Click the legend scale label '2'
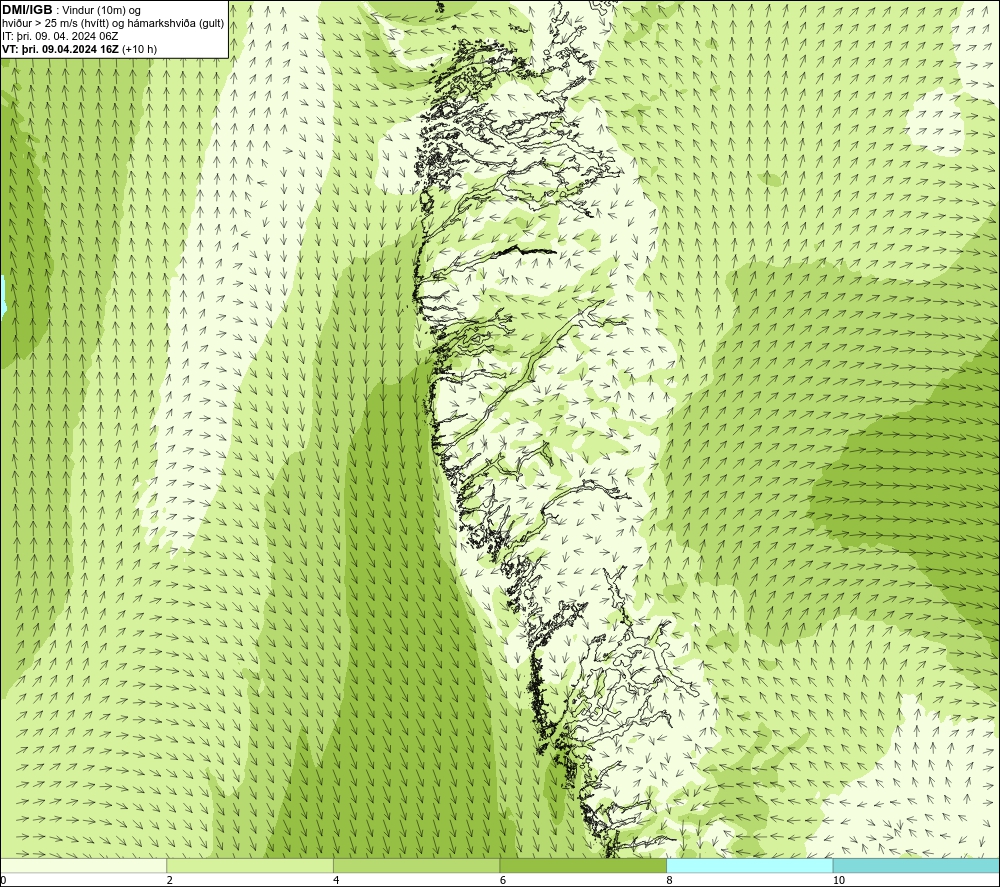The width and height of the screenshot is (1000, 887). tap(170, 880)
